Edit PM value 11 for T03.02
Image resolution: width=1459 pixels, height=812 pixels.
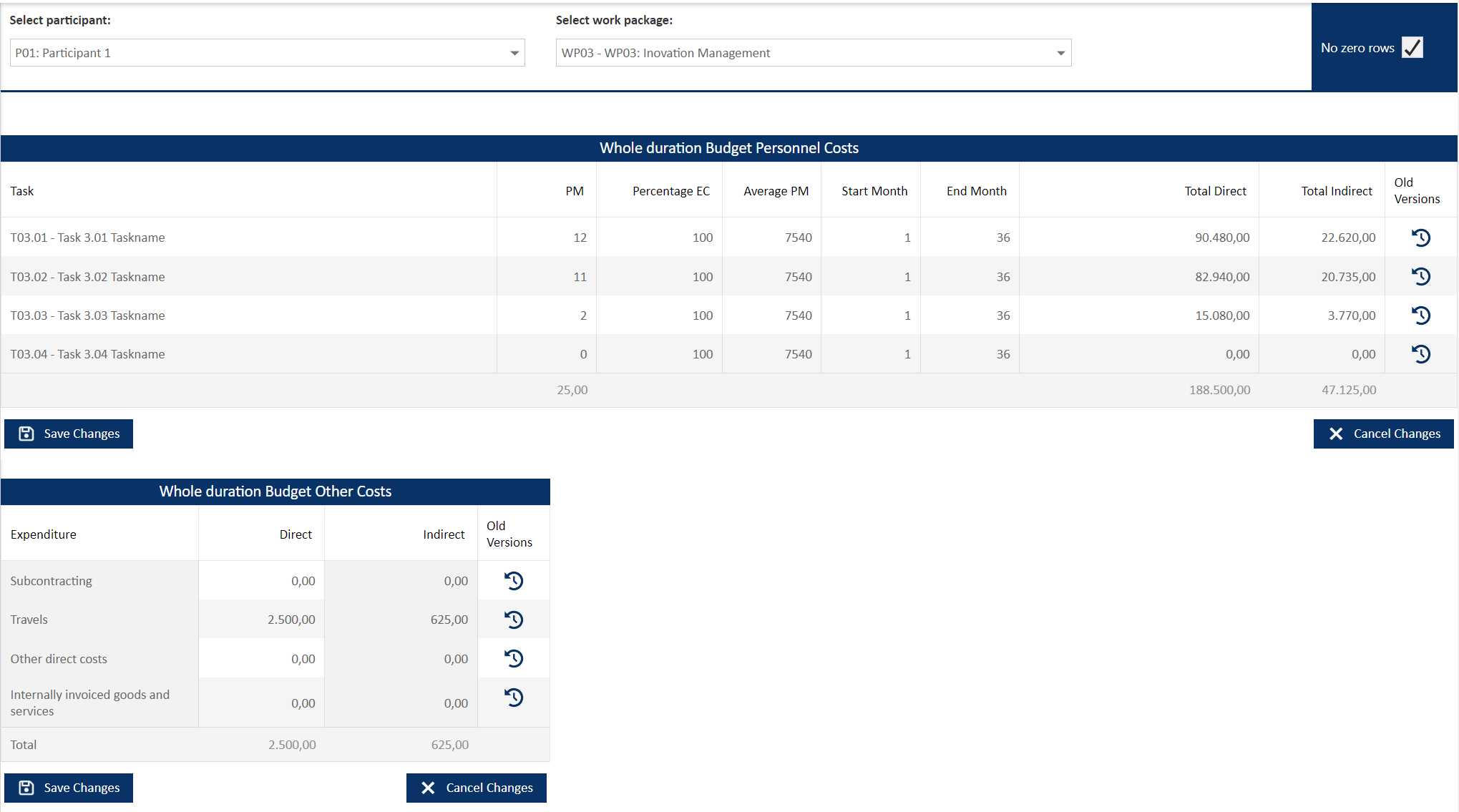547,276
